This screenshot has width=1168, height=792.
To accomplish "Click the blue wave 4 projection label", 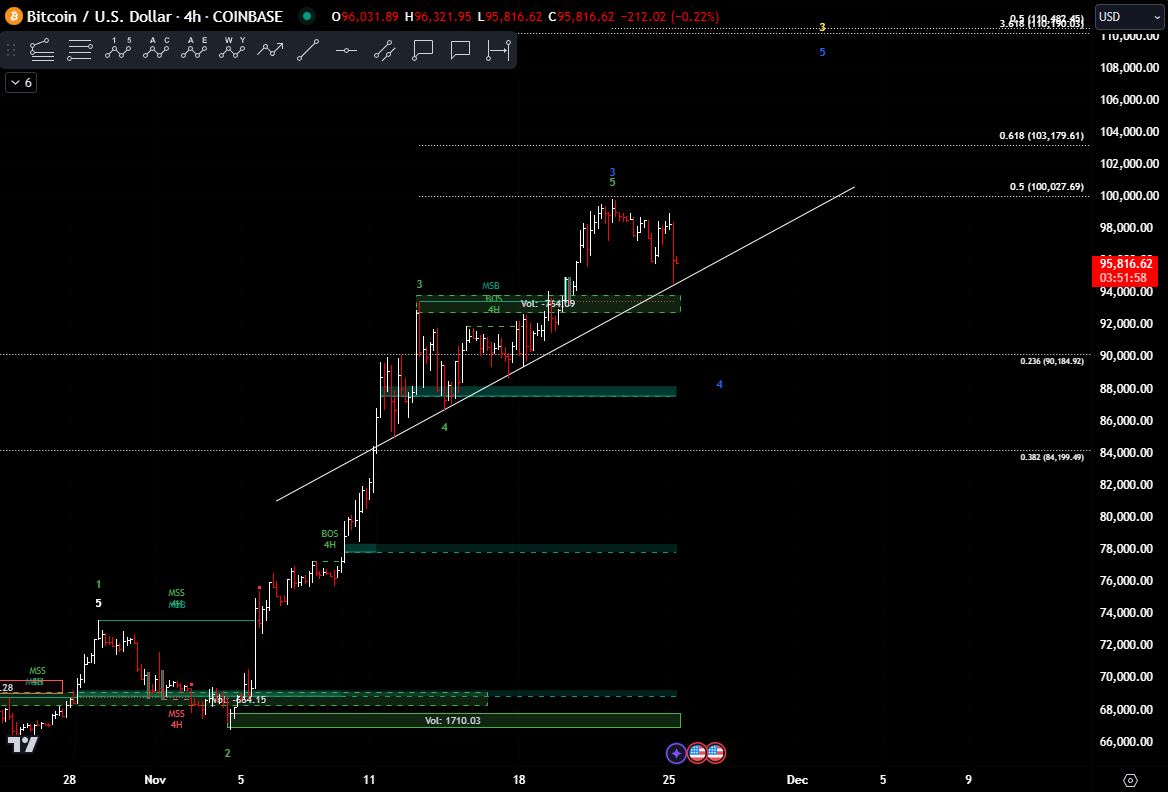I will click(720, 384).
